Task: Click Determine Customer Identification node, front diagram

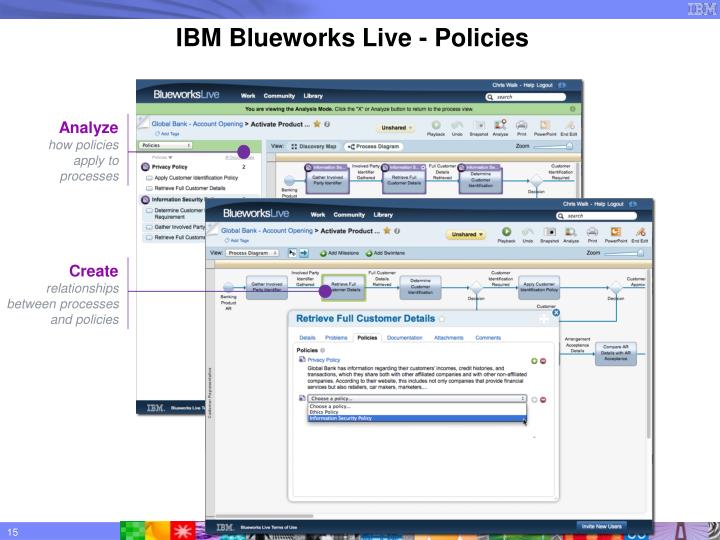Action: coord(420,287)
